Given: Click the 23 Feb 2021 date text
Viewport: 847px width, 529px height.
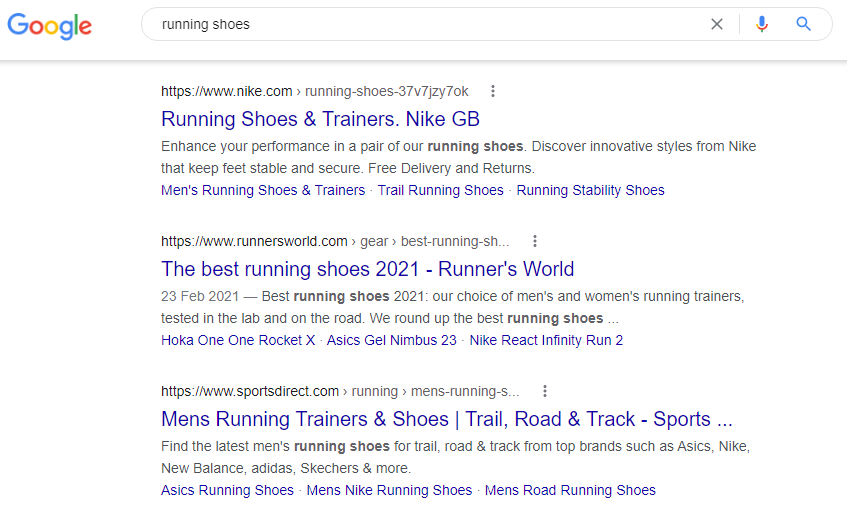Looking at the screenshot, I should (x=200, y=296).
